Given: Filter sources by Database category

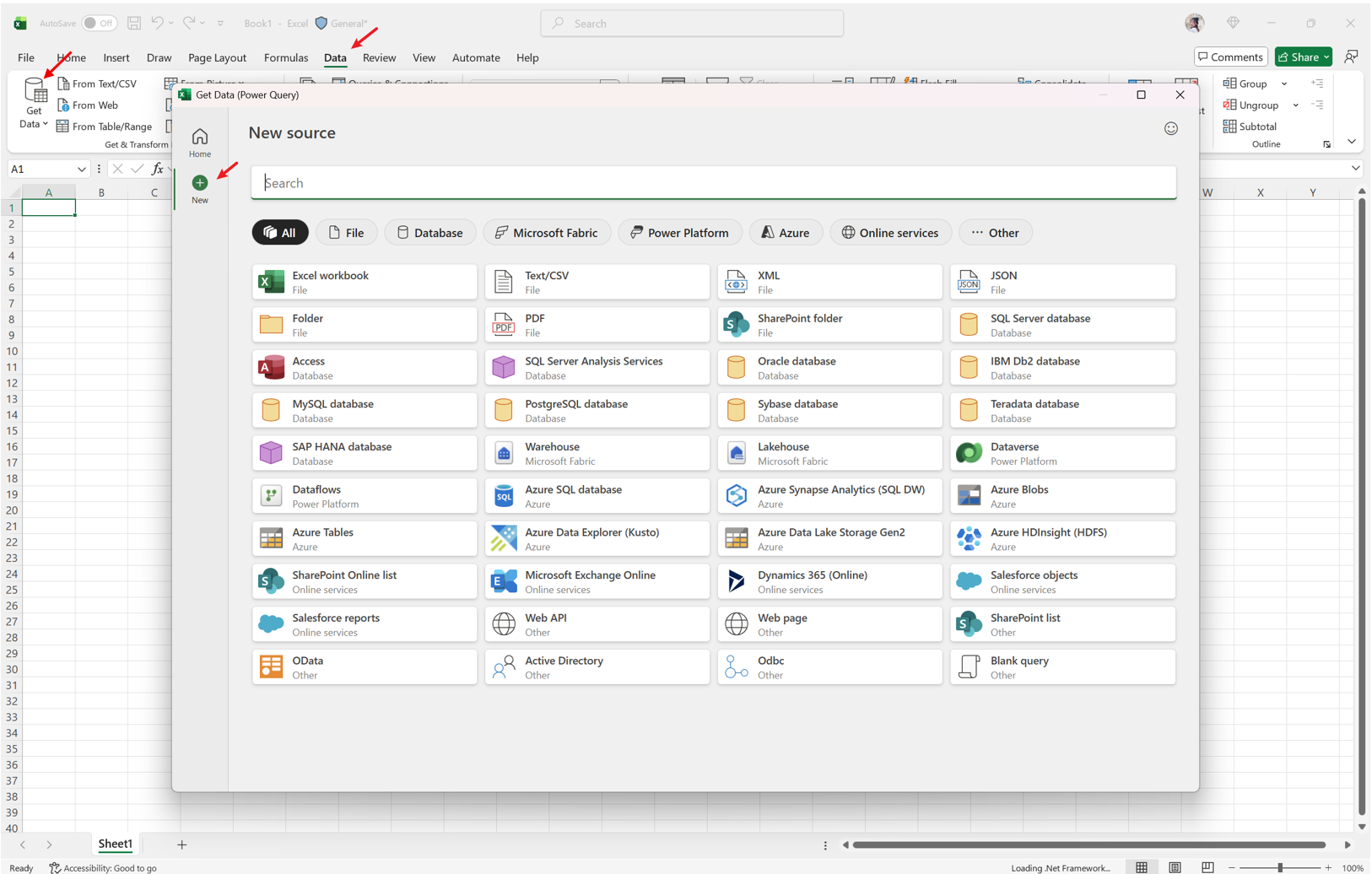Looking at the screenshot, I should 429,233.
